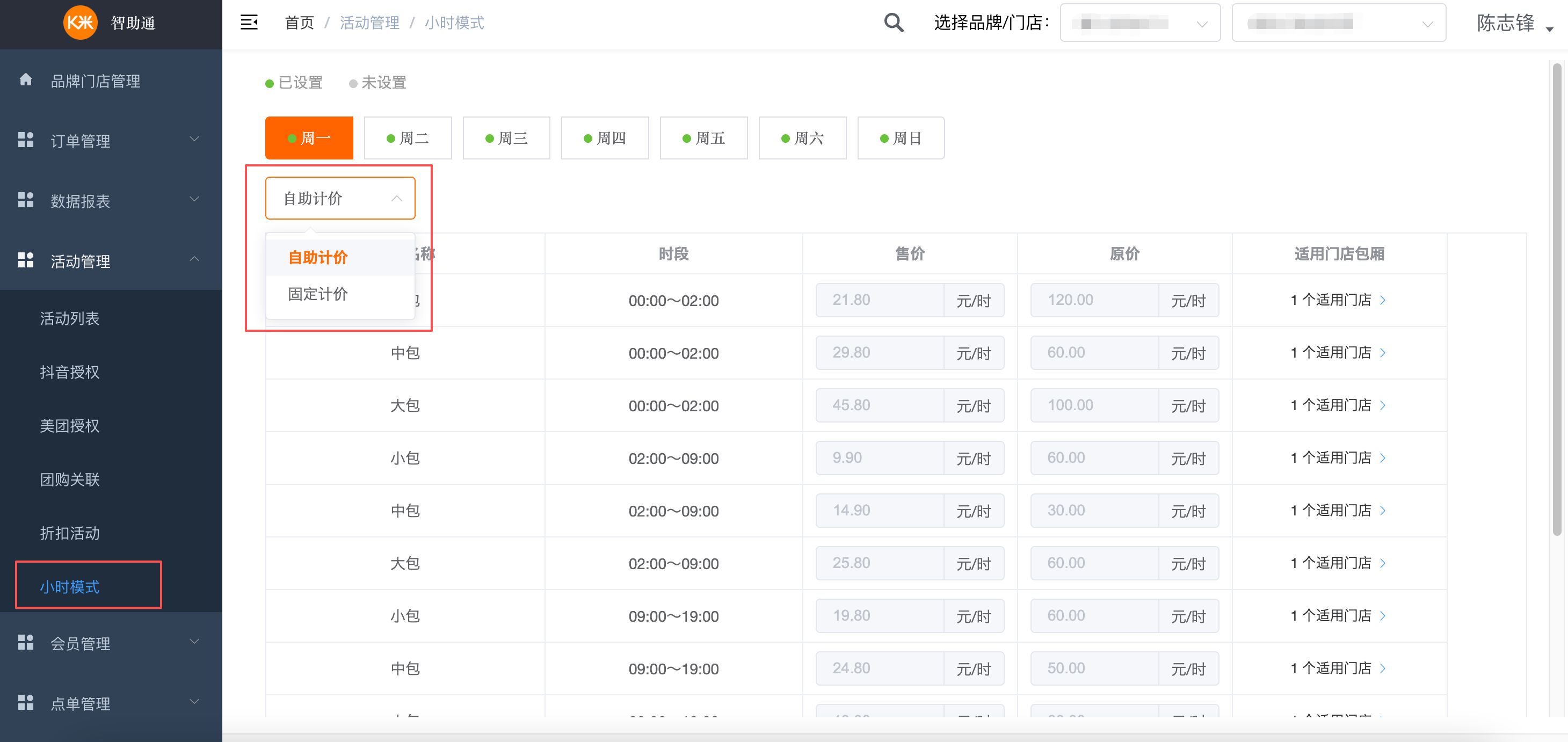Click the 点单管理 grid icon

(x=26, y=702)
